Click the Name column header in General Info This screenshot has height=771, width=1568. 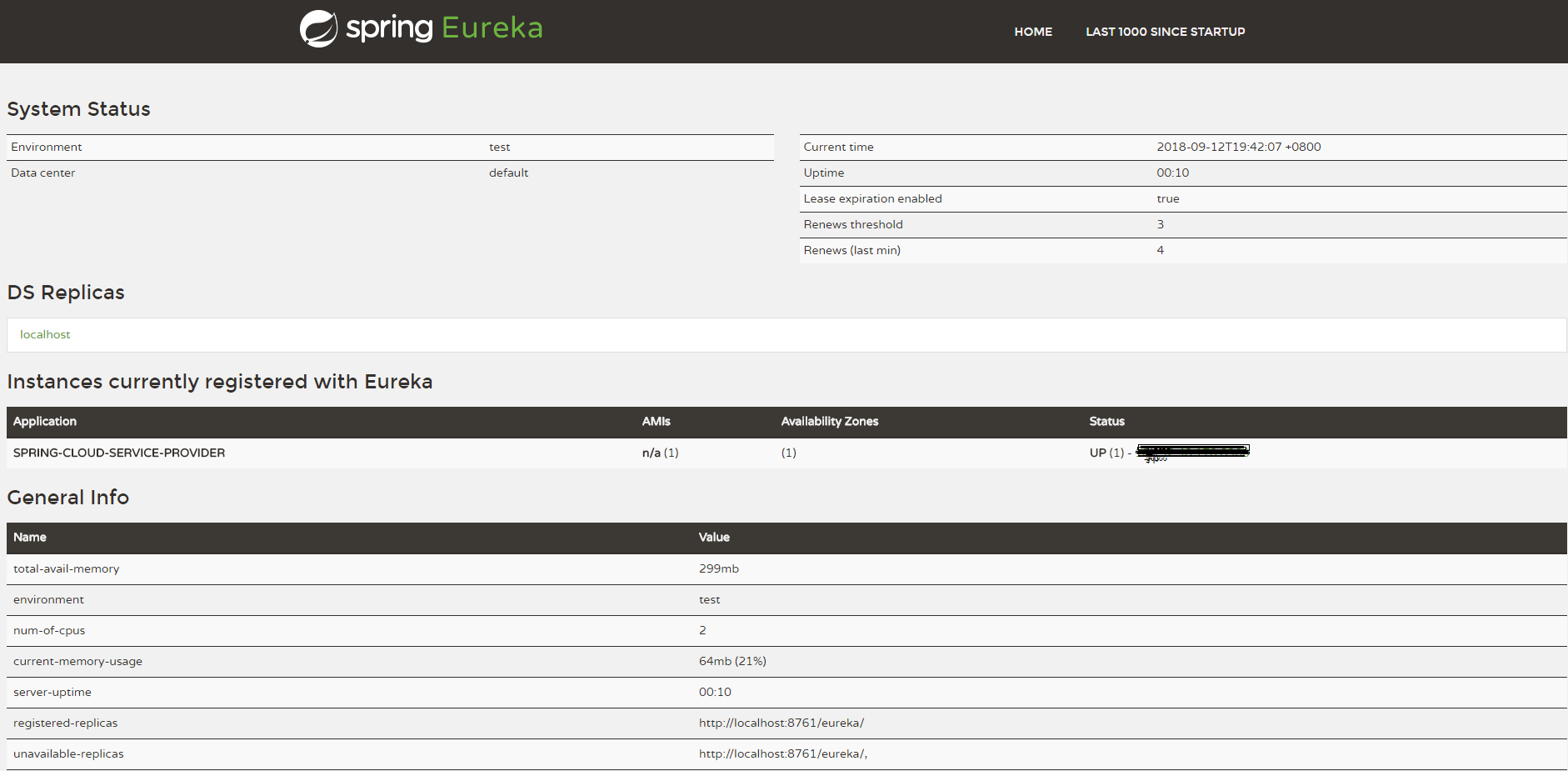pos(30,538)
